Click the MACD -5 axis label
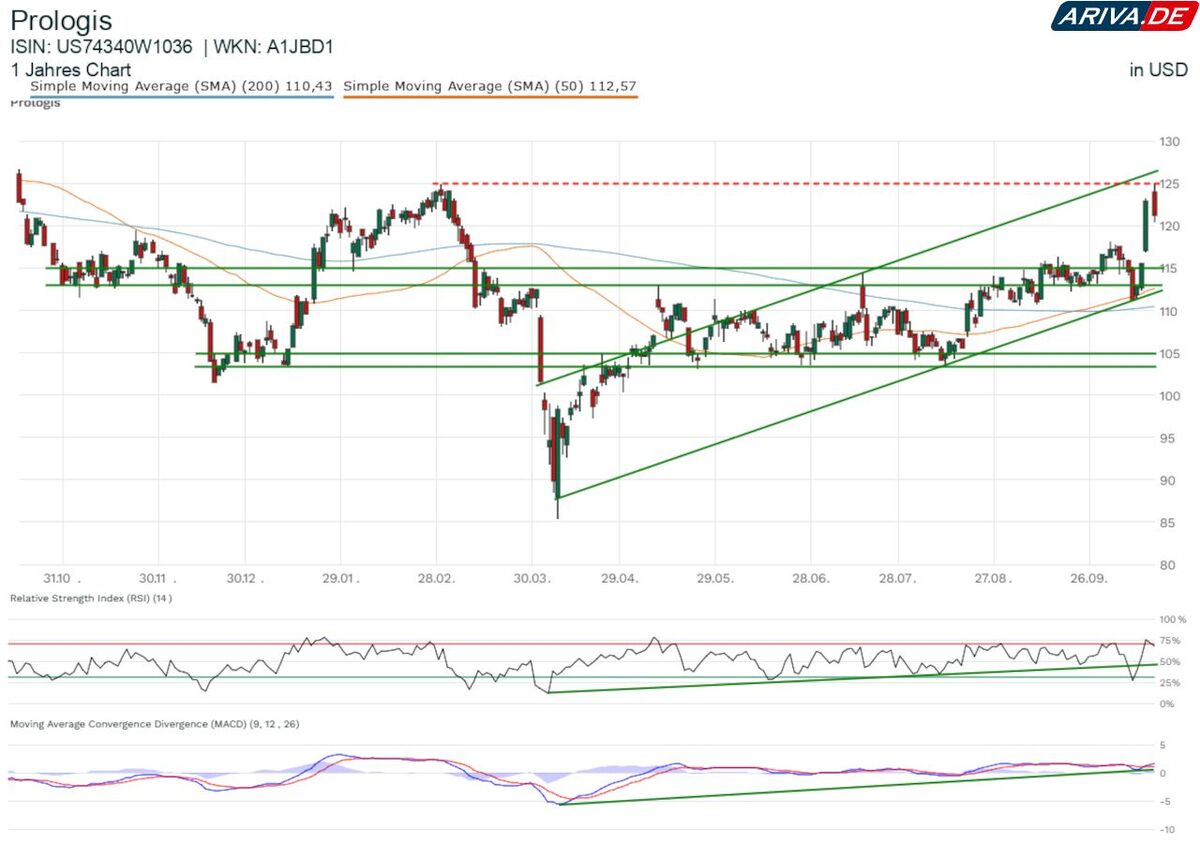Viewport: 1200px width, 843px height. [x=1165, y=802]
